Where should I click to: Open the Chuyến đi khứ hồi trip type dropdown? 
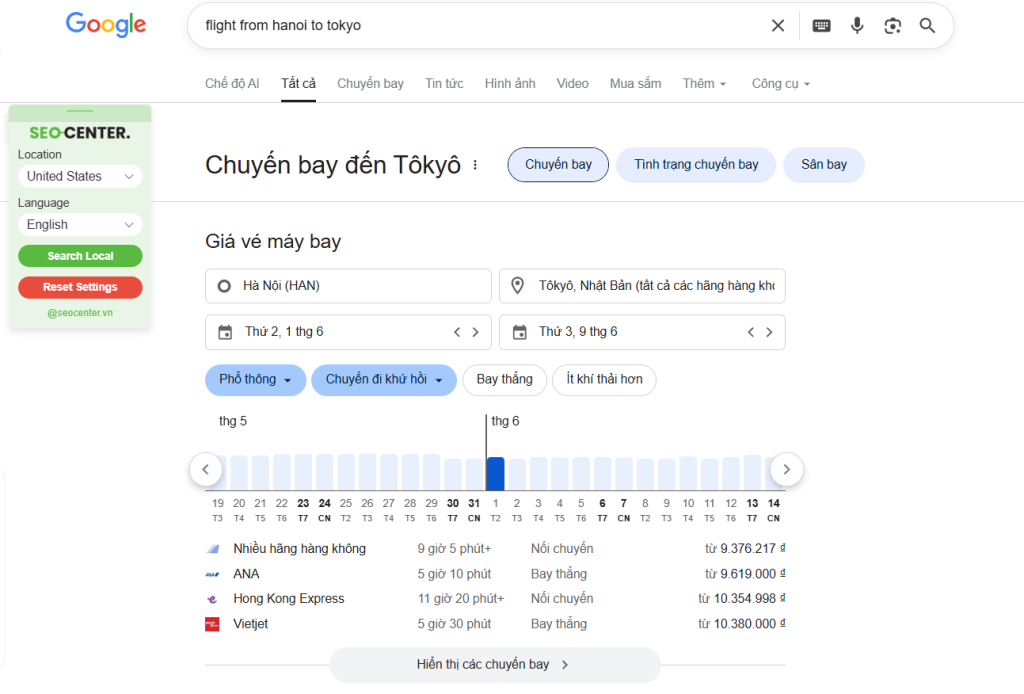(383, 380)
